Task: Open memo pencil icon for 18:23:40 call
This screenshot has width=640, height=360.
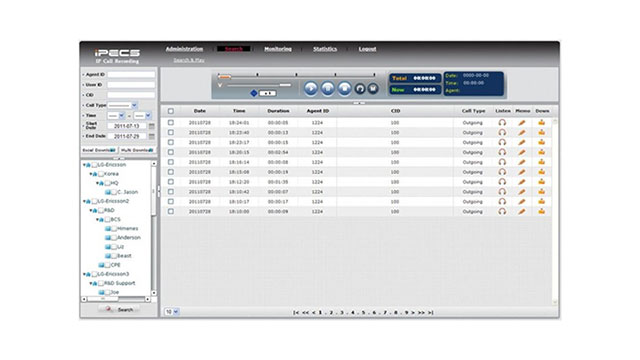Action: tap(522, 133)
